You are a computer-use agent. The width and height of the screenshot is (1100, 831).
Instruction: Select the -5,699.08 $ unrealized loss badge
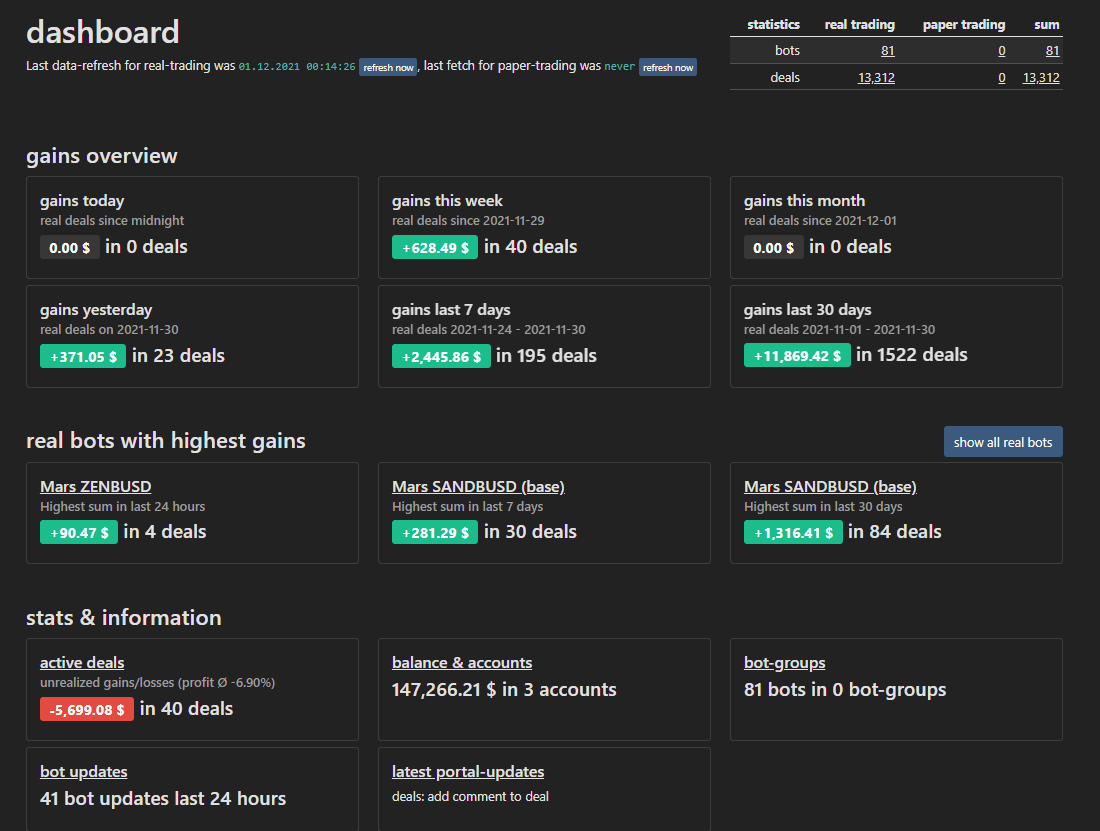coord(86,710)
